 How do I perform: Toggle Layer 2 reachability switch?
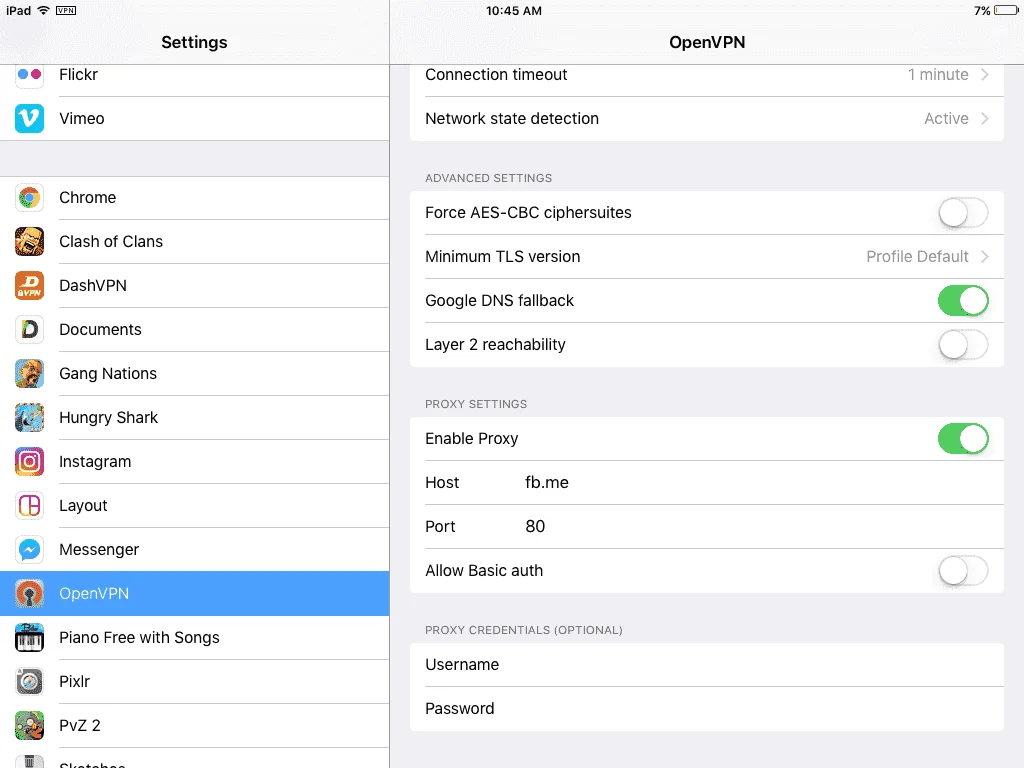tap(963, 345)
